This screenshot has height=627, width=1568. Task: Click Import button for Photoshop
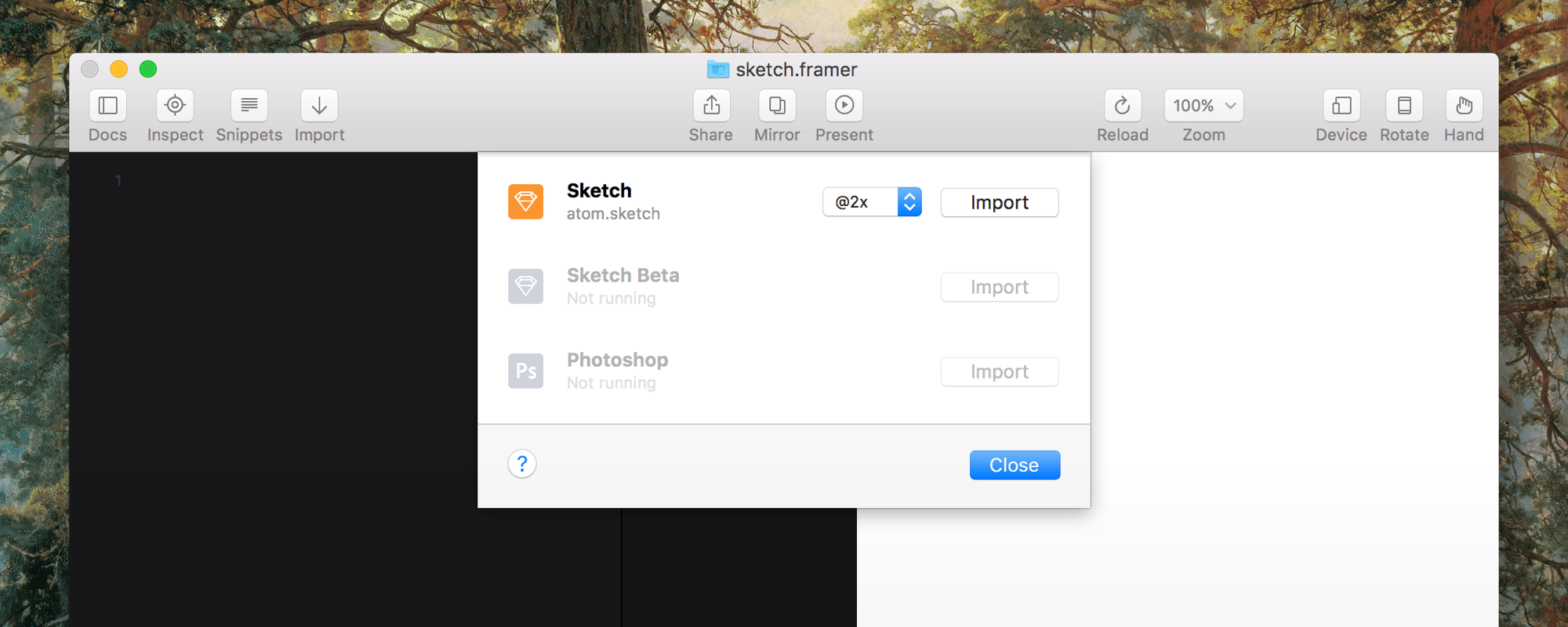coord(1000,371)
